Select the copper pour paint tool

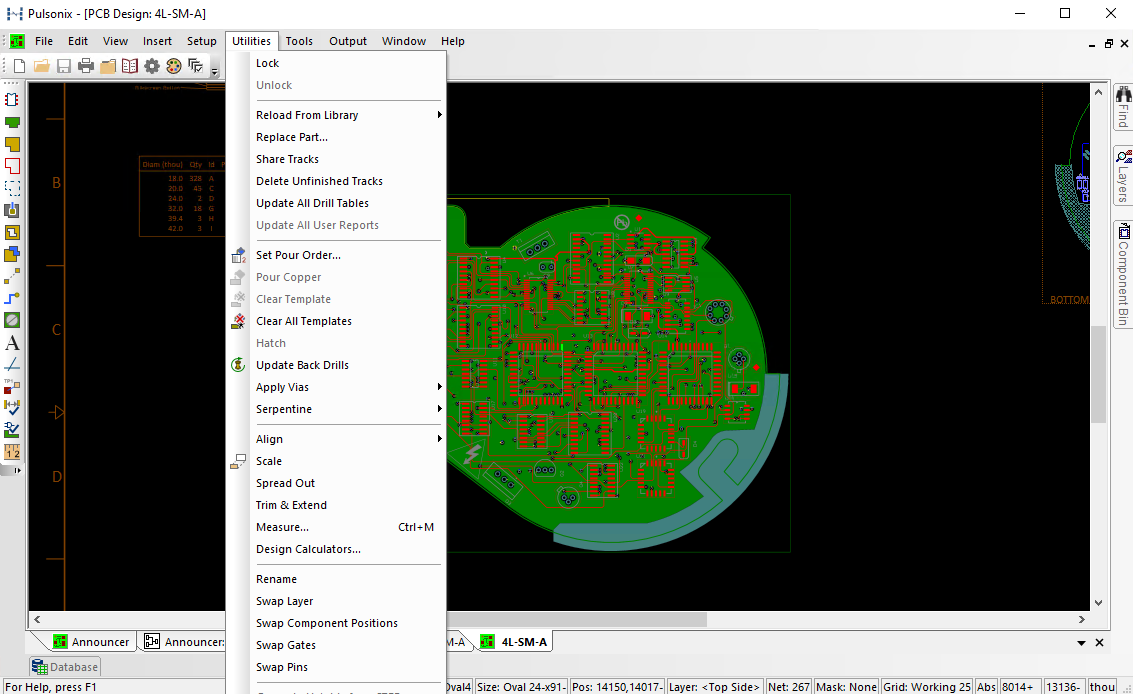(x=12, y=210)
